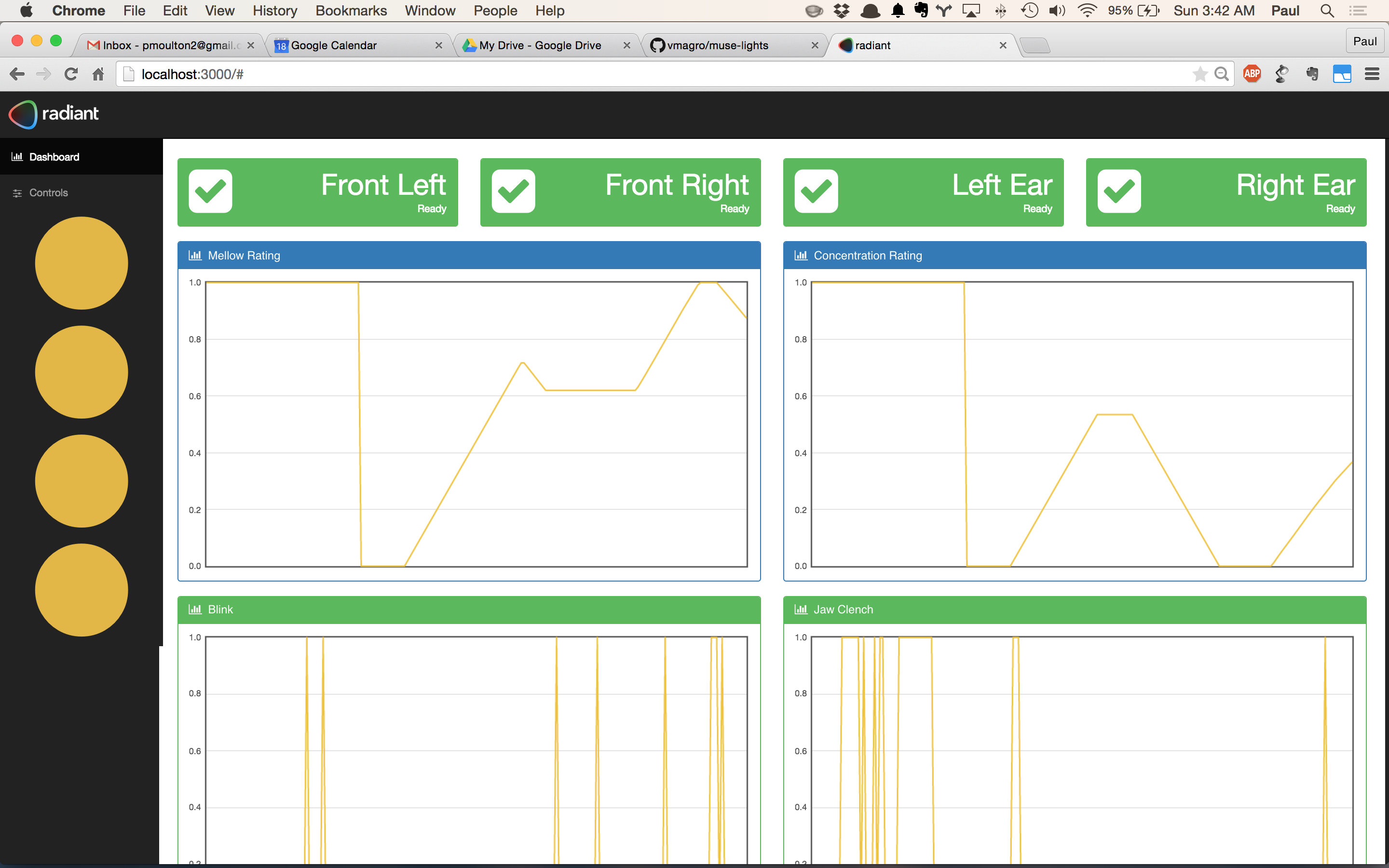1389x868 pixels.
Task: Click the Jaw Clench chart icon
Action: tap(801, 610)
